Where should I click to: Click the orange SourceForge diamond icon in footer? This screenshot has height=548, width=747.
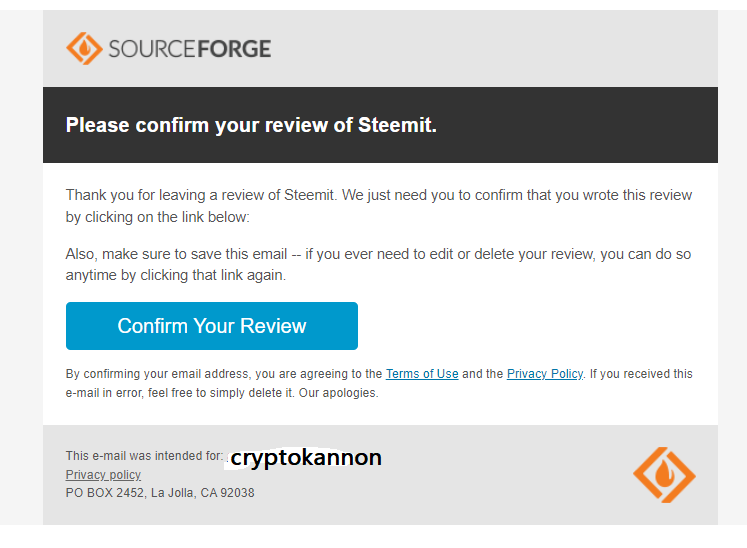pyautogui.click(x=663, y=474)
